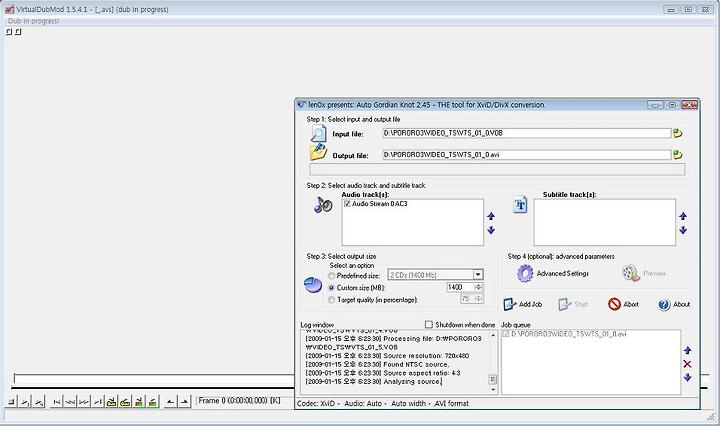Enable Shutdown when done checkbox
This screenshot has height=426, width=720.
click(428, 325)
